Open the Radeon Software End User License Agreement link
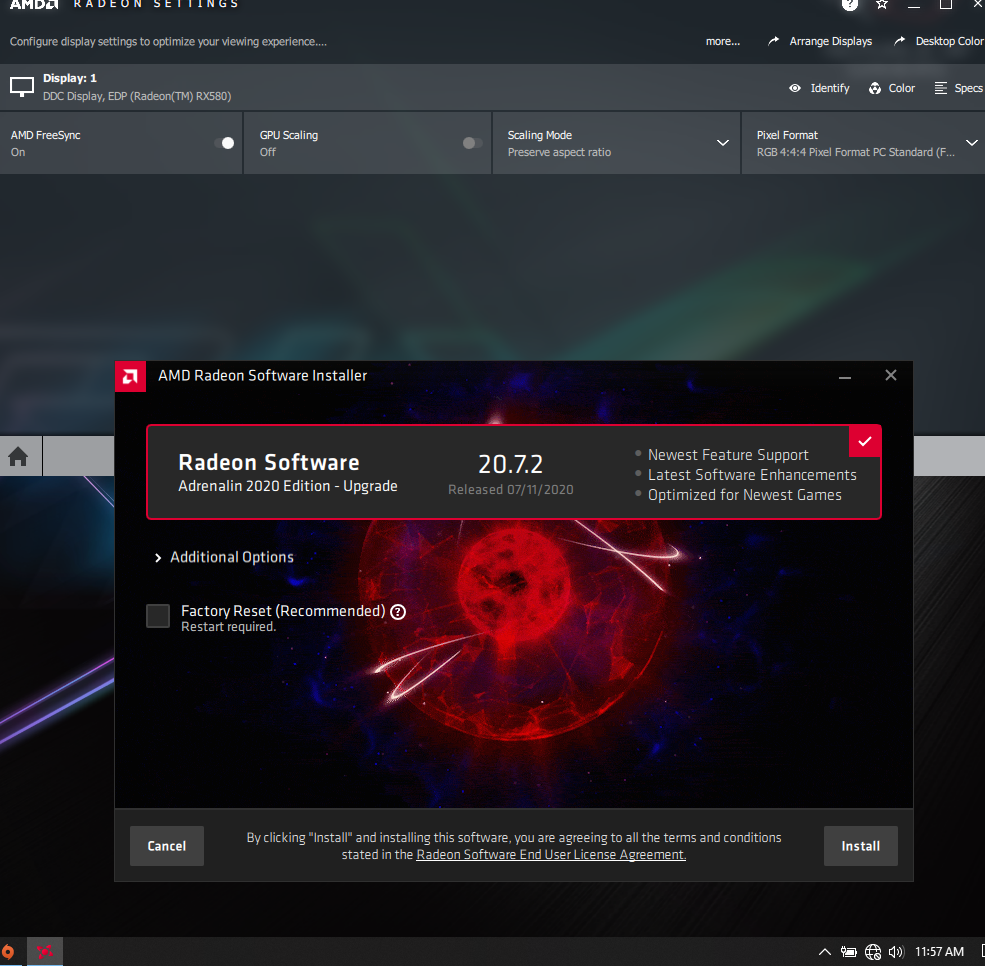The width and height of the screenshot is (985, 966). point(551,855)
